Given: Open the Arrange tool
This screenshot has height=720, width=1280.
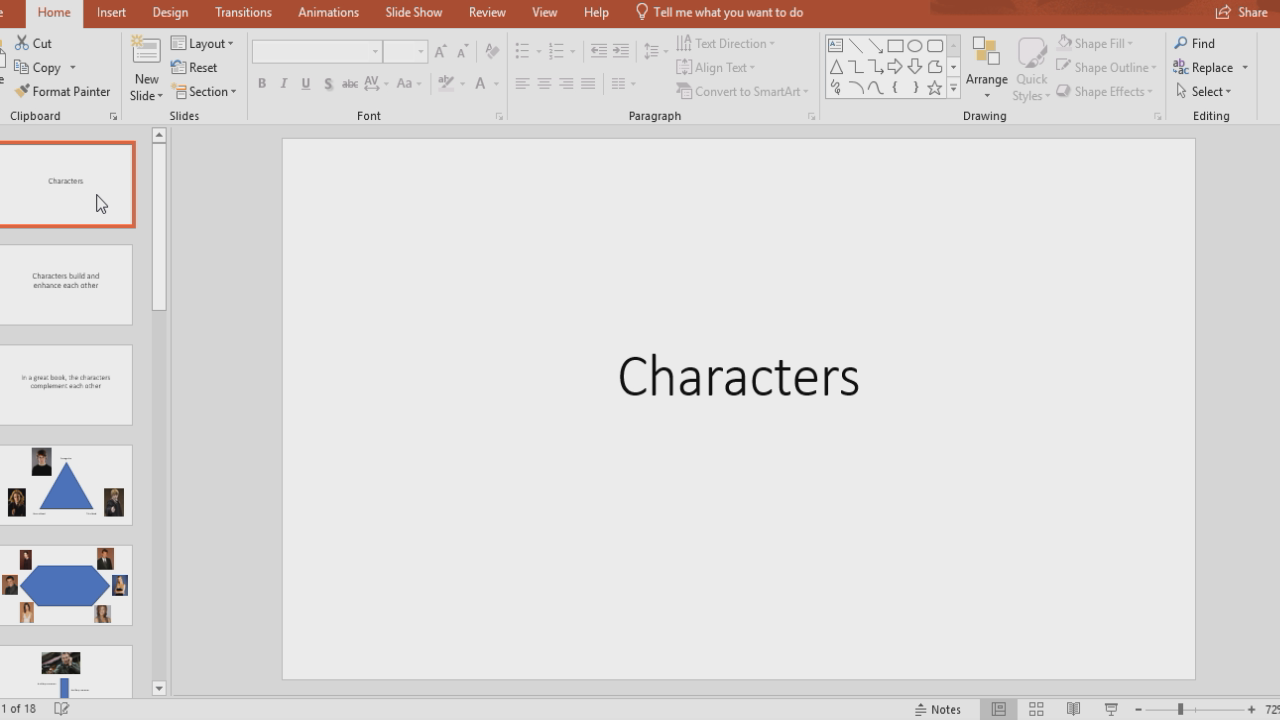Looking at the screenshot, I should point(986,67).
